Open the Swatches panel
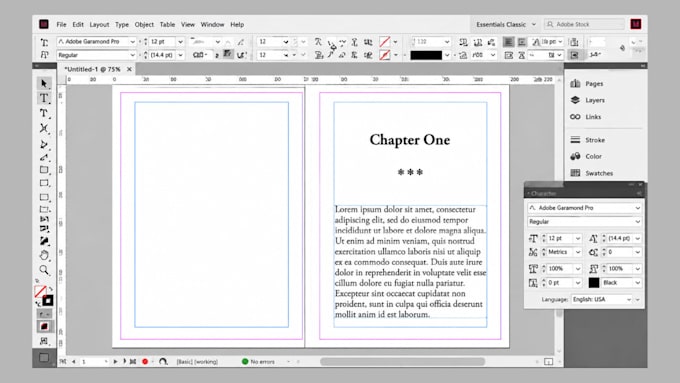Screen dimensions: 680x383 click(x=592, y=173)
